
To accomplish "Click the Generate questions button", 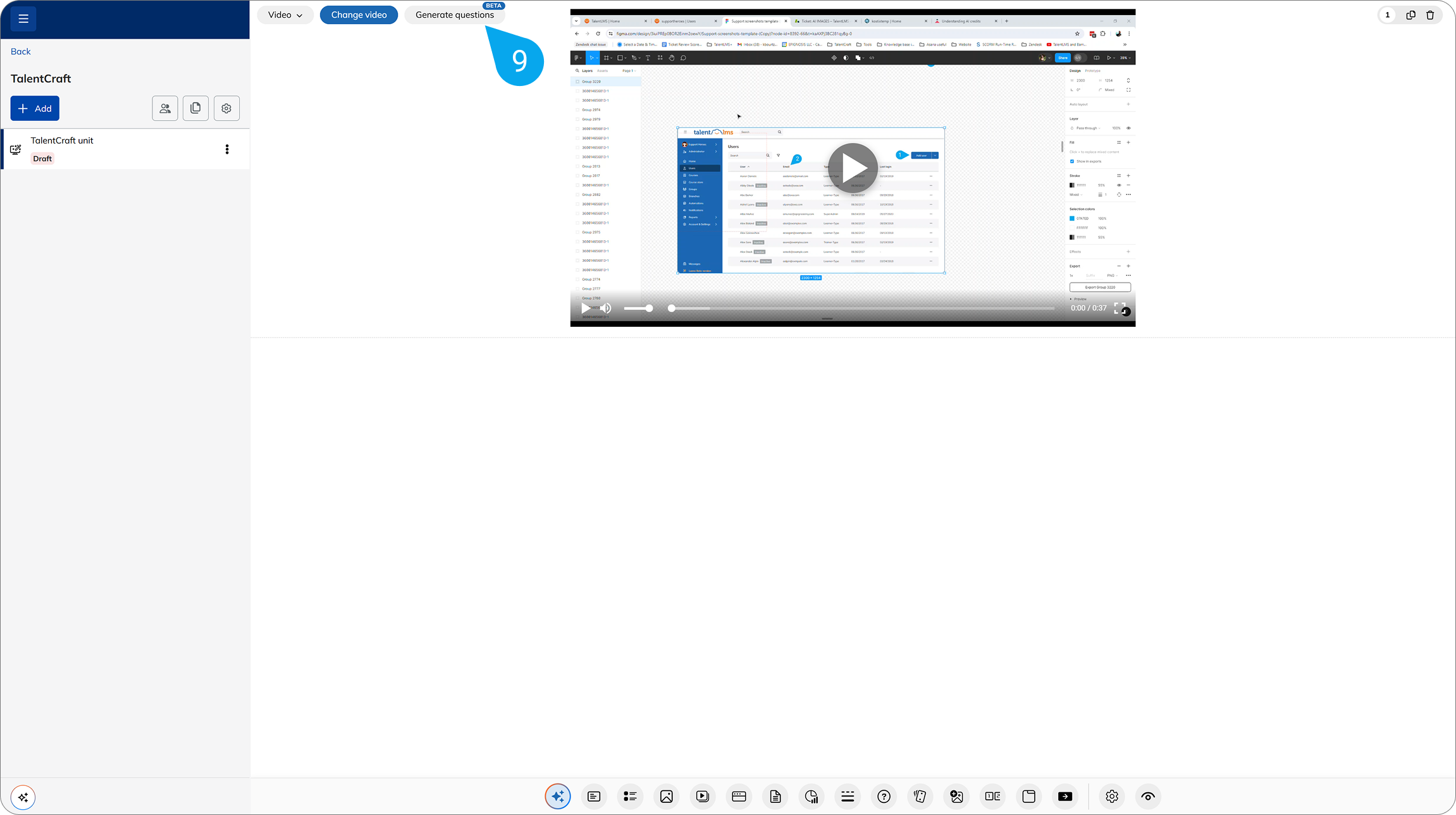I will point(454,15).
